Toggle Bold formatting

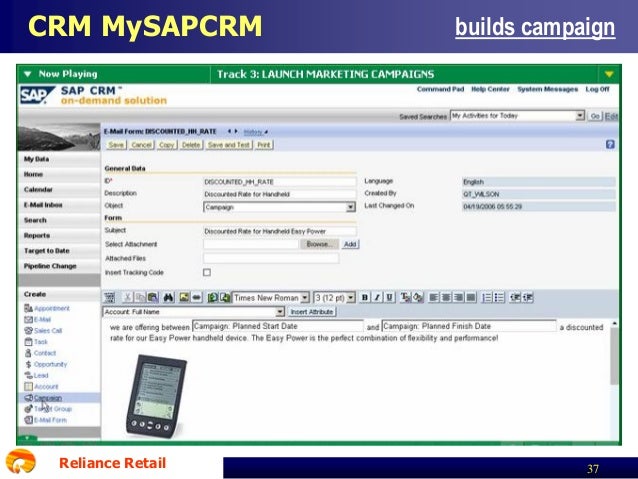point(365,297)
